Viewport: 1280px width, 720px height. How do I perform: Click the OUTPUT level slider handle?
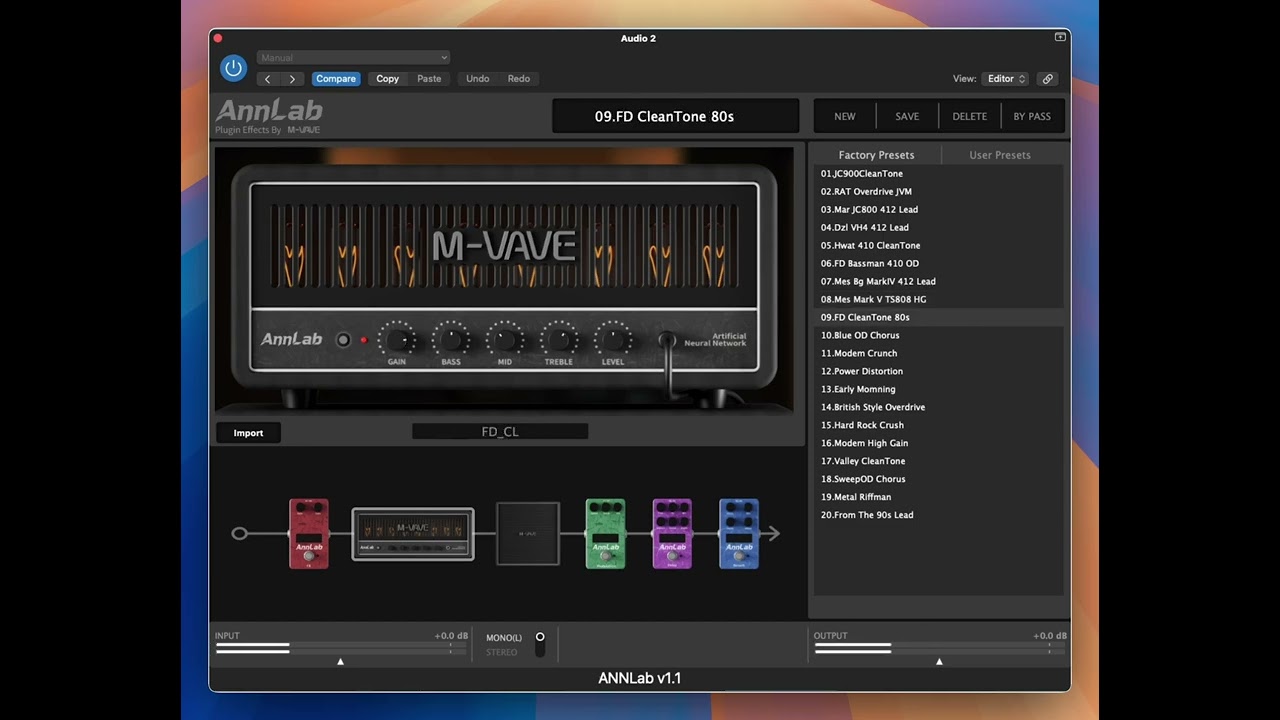[x=939, y=662]
